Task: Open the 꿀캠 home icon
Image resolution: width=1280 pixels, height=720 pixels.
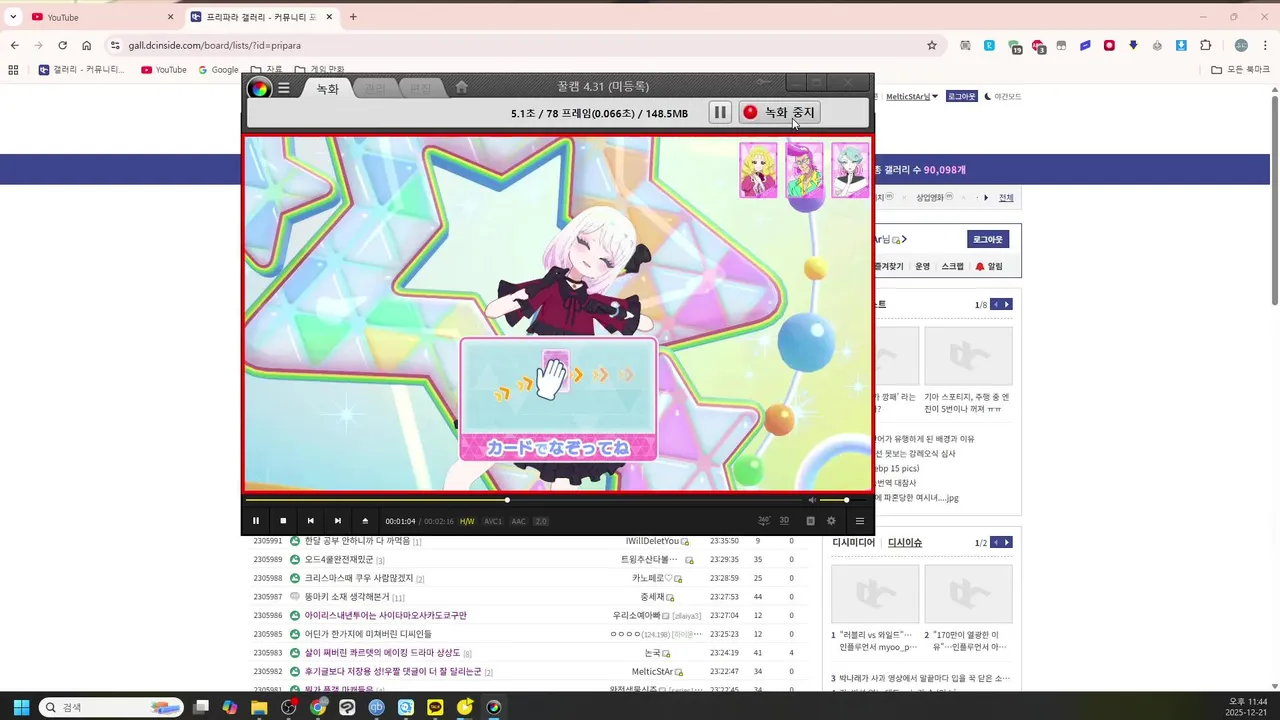Action: coord(461,88)
